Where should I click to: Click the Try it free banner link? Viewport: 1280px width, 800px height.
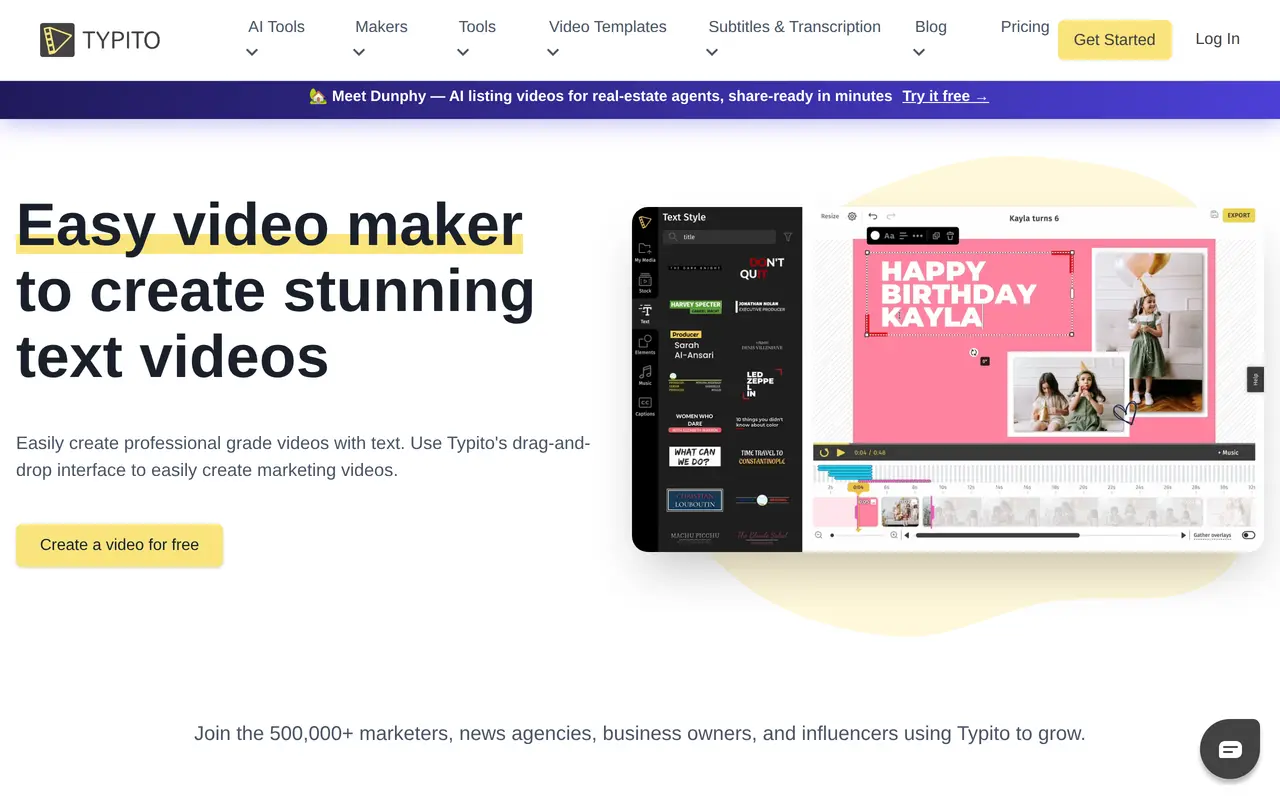[945, 96]
